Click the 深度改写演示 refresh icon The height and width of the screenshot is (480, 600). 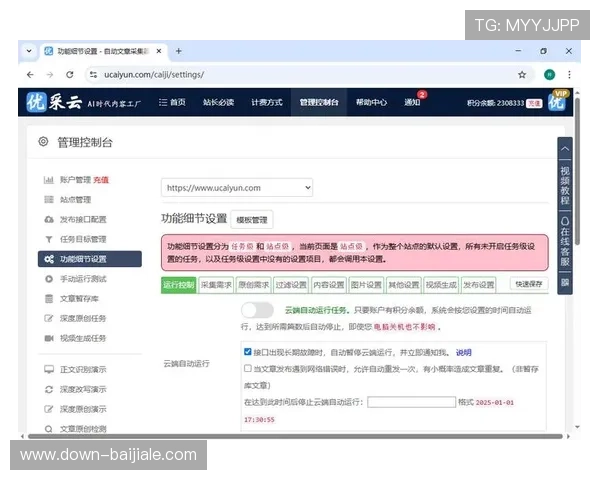click(49, 389)
